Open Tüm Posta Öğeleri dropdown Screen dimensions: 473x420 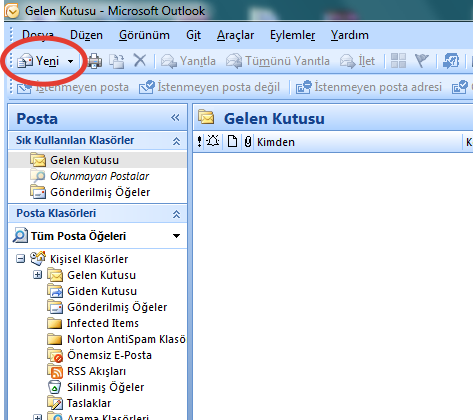176,236
